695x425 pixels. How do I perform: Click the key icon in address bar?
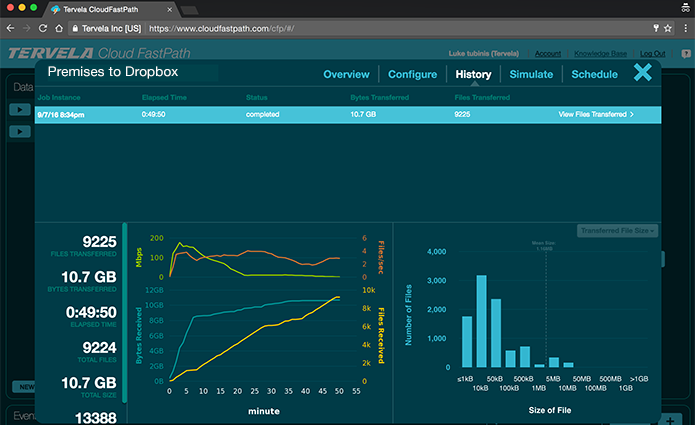click(654, 28)
